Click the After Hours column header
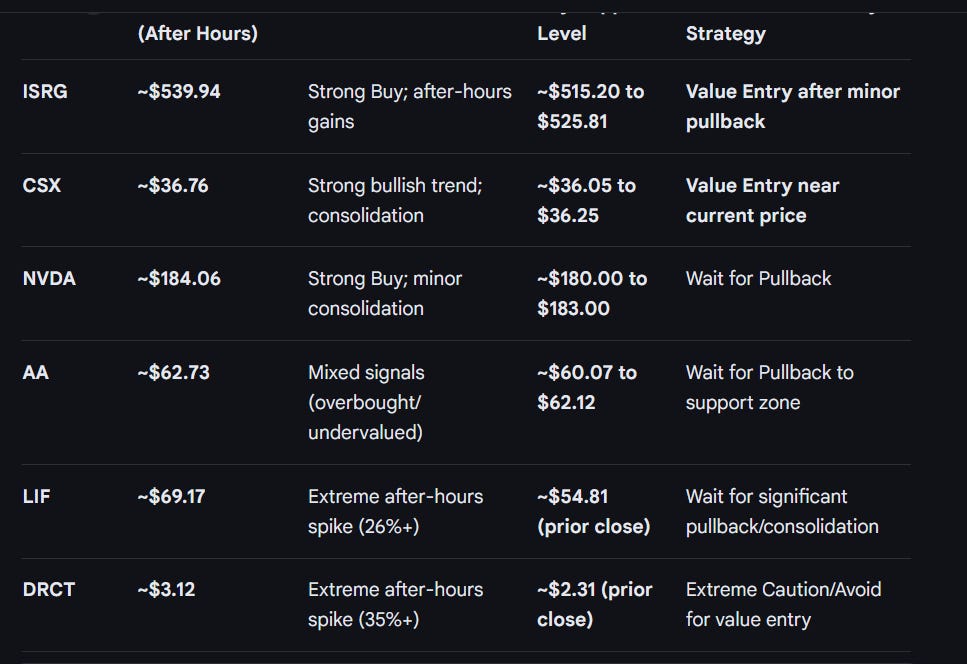967x664 pixels. 197,33
